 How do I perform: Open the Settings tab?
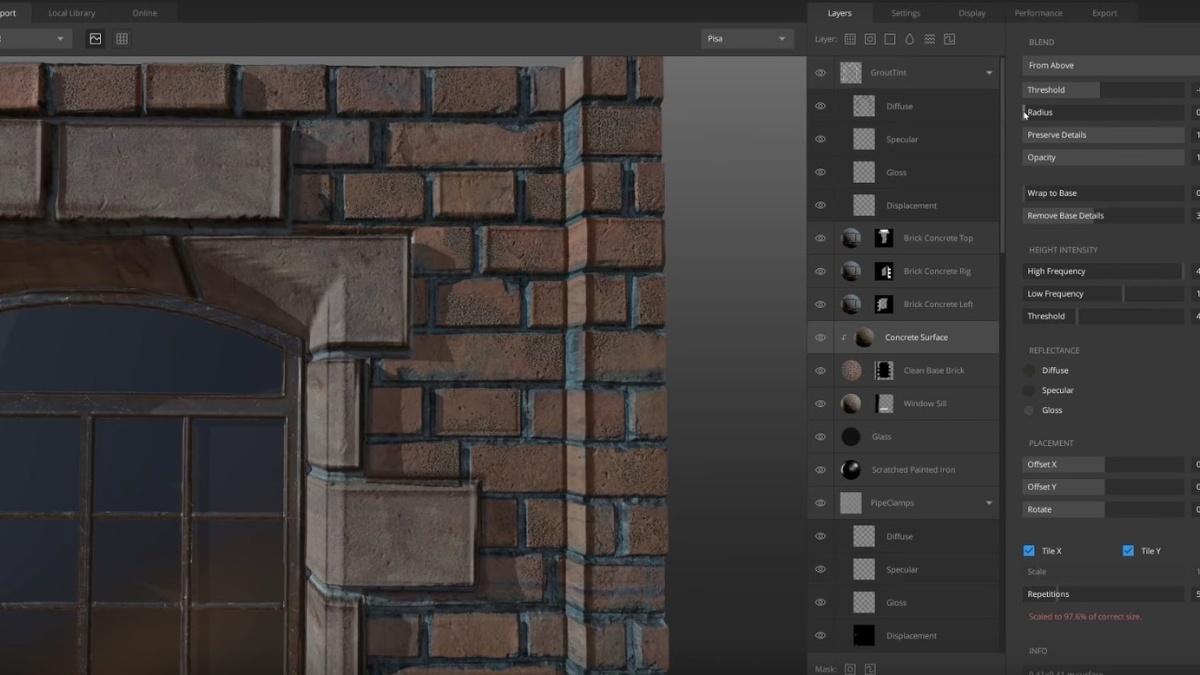coord(905,13)
